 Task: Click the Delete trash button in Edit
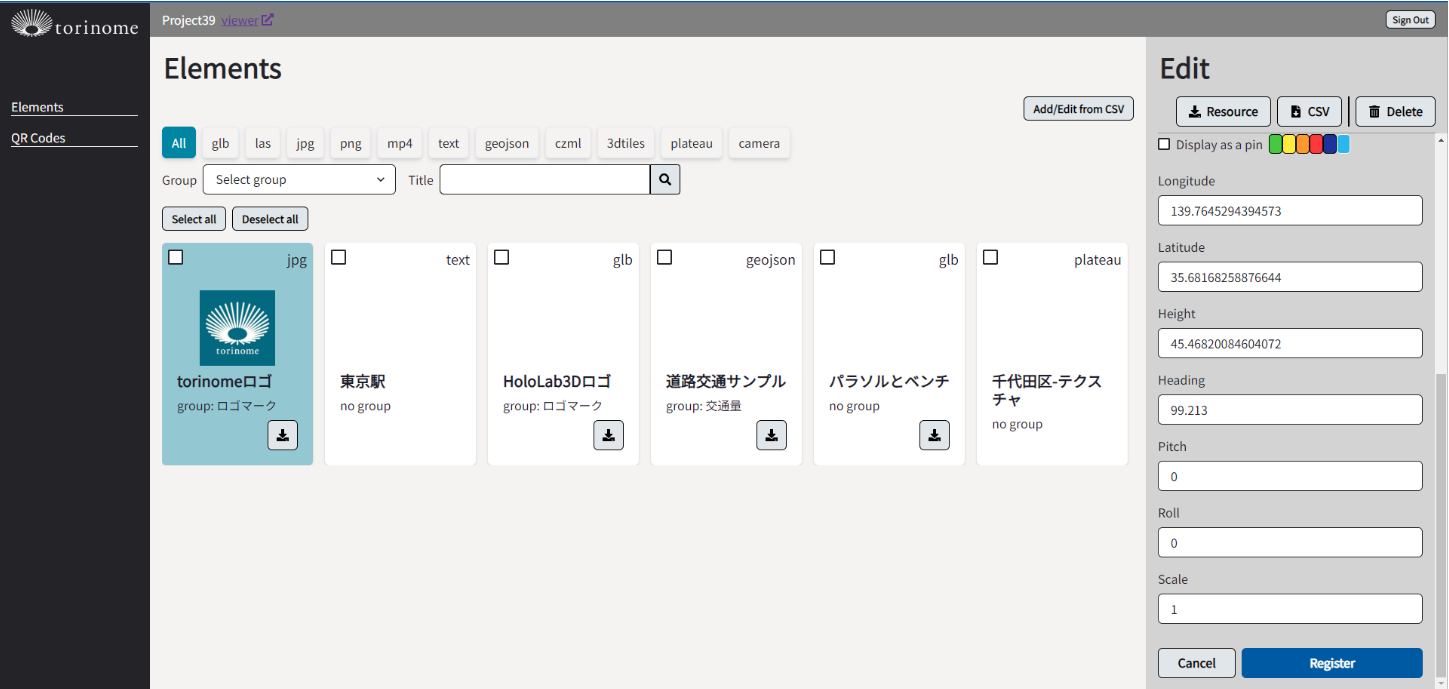click(x=1395, y=112)
